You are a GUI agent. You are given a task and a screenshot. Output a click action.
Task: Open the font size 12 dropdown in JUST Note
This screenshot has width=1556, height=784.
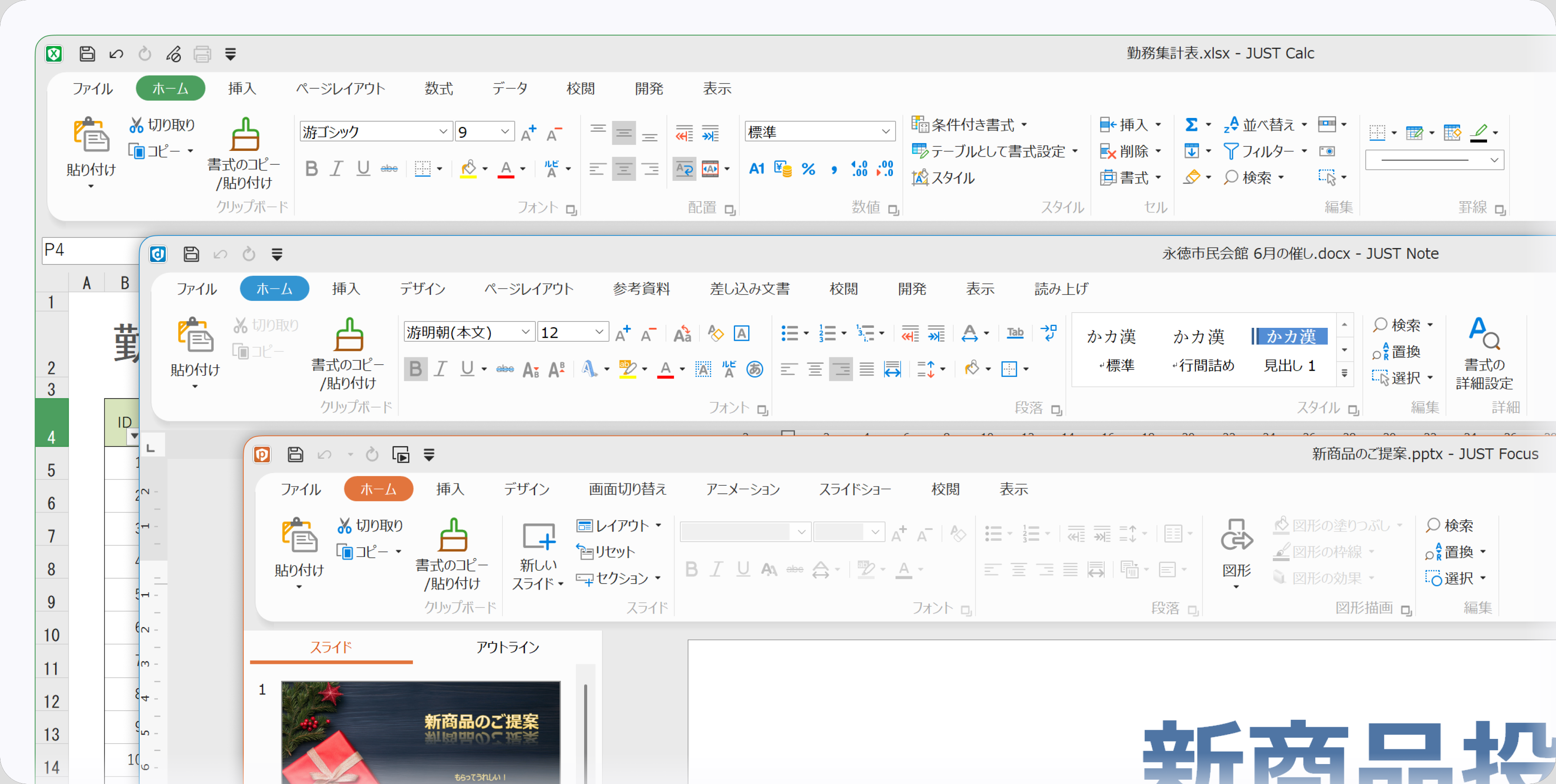599,332
